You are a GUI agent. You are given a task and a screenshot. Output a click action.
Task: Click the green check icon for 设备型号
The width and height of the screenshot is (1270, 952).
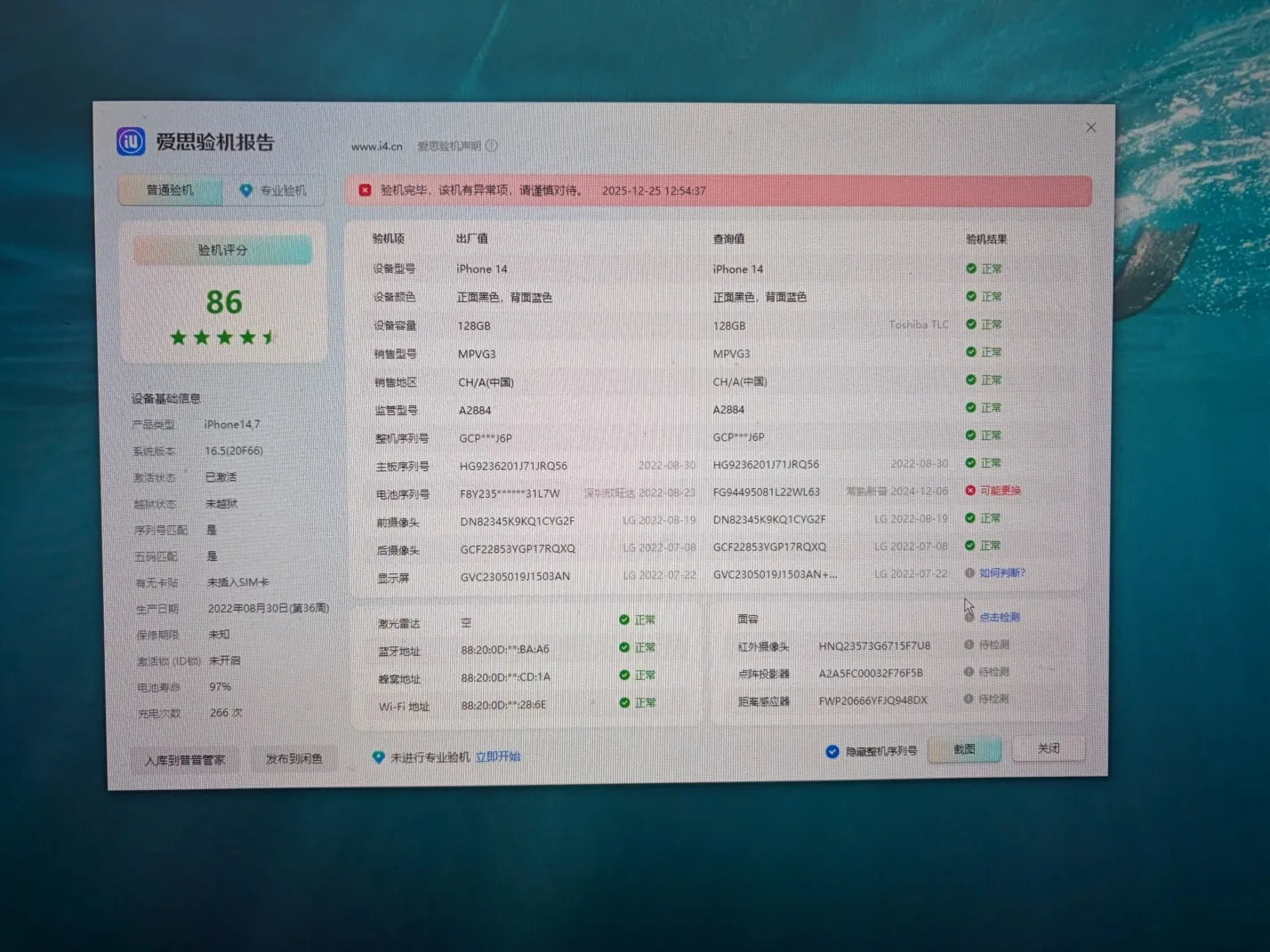click(971, 268)
